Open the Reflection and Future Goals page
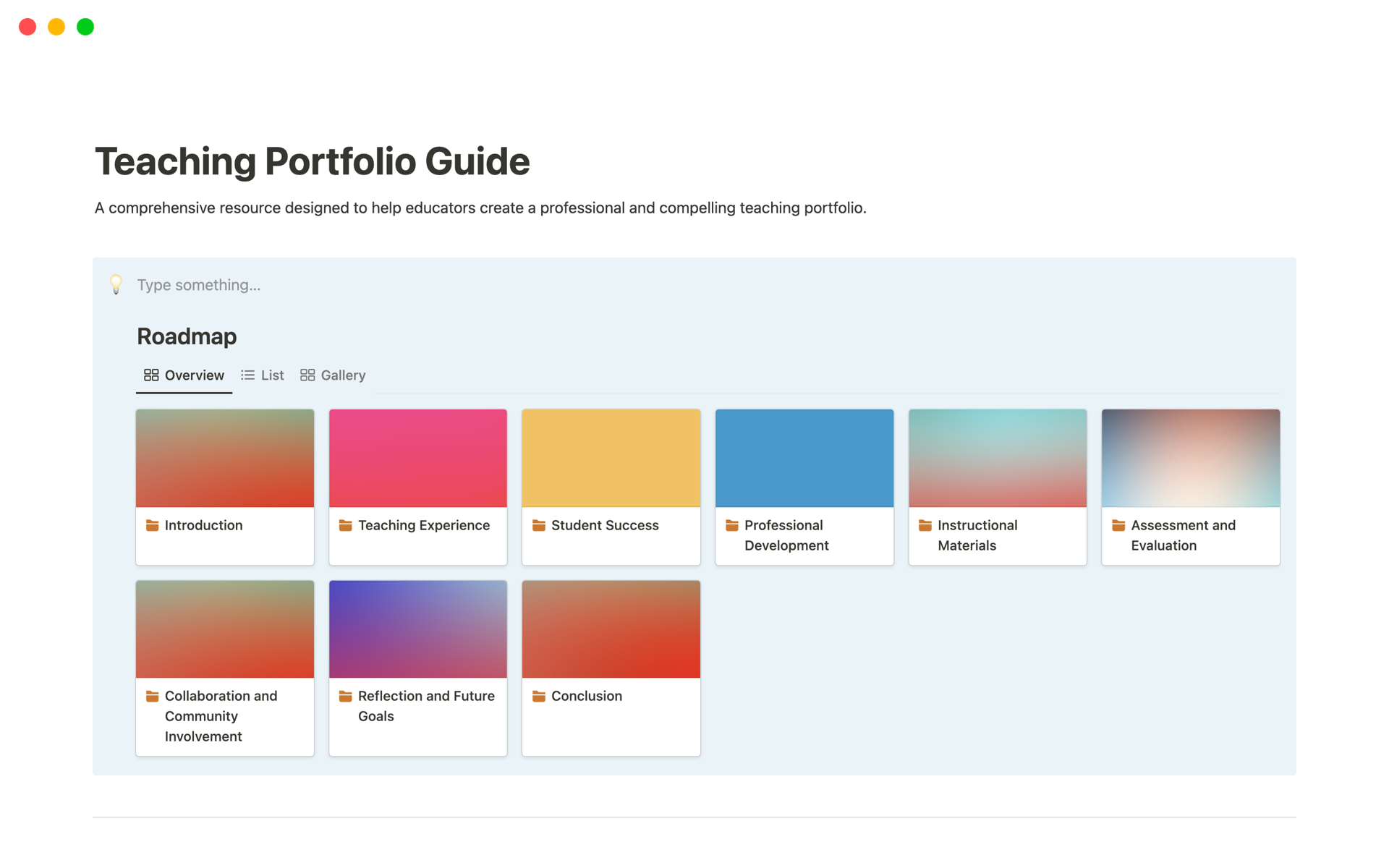Image resolution: width=1389 pixels, height=868 pixels. tap(425, 705)
